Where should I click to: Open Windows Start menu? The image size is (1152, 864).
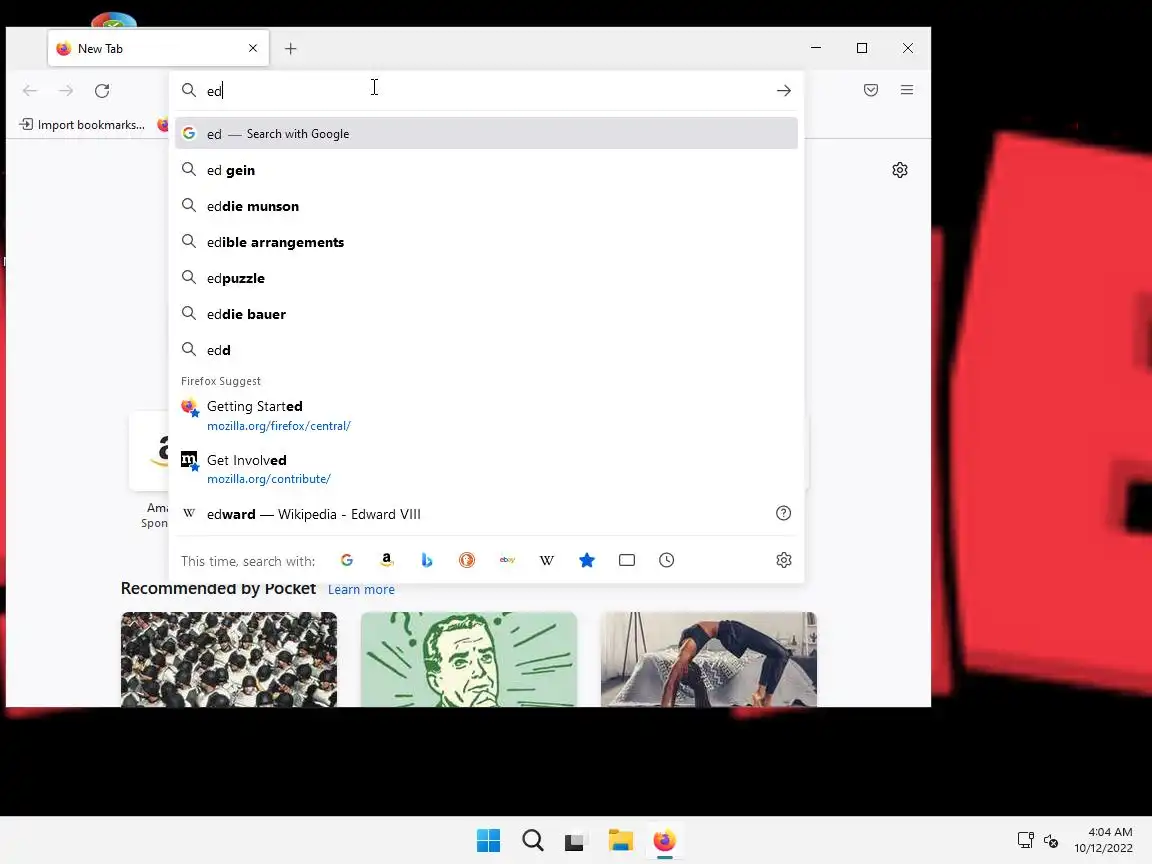click(x=489, y=840)
